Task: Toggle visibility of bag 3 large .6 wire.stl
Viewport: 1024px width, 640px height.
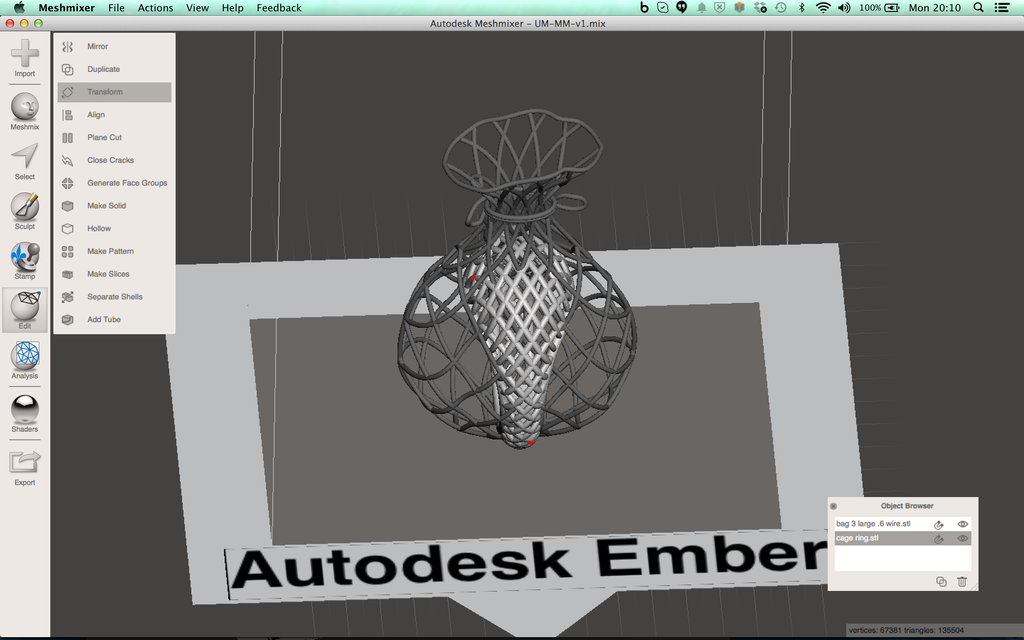Action: [963, 524]
